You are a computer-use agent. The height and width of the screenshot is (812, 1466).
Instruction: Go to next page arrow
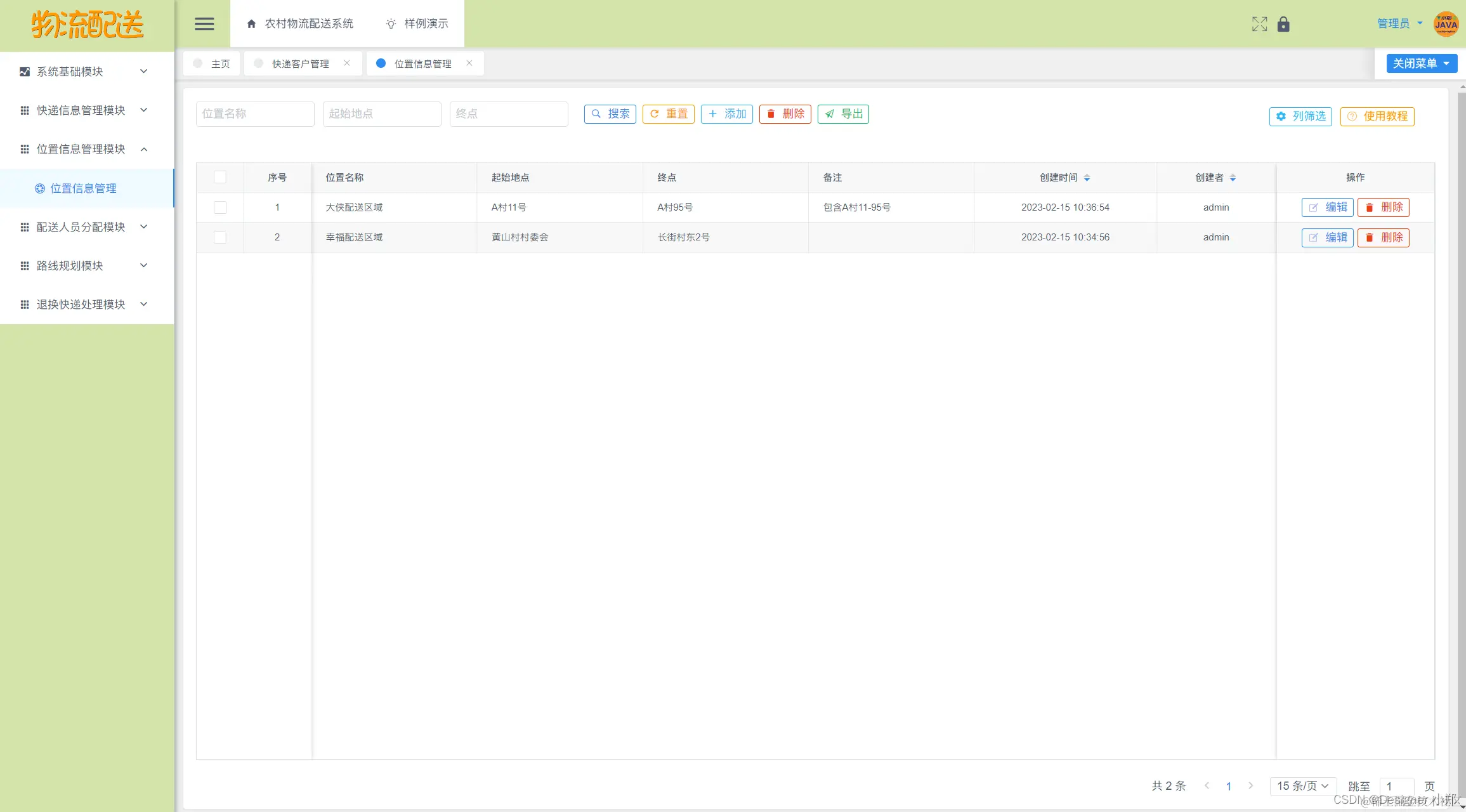click(1250, 785)
